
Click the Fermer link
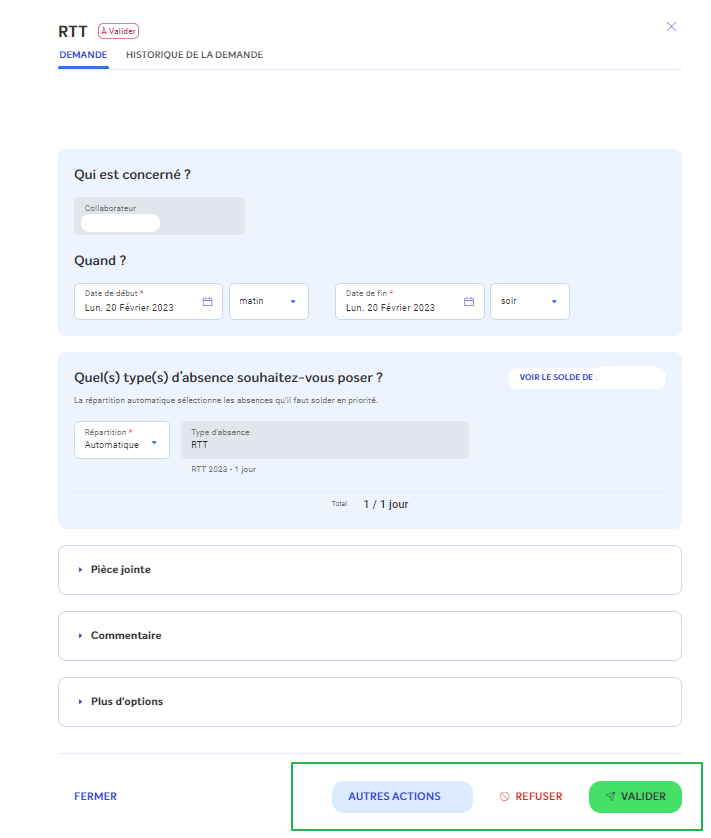tap(95, 797)
